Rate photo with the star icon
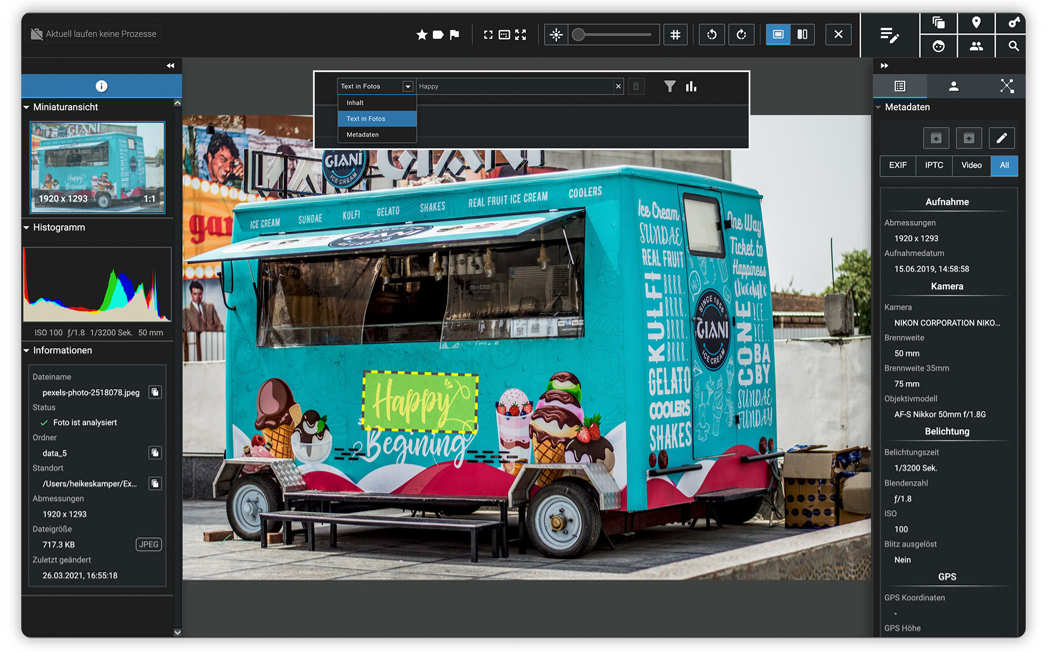The image size is (1047, 652). coord(421,35)
